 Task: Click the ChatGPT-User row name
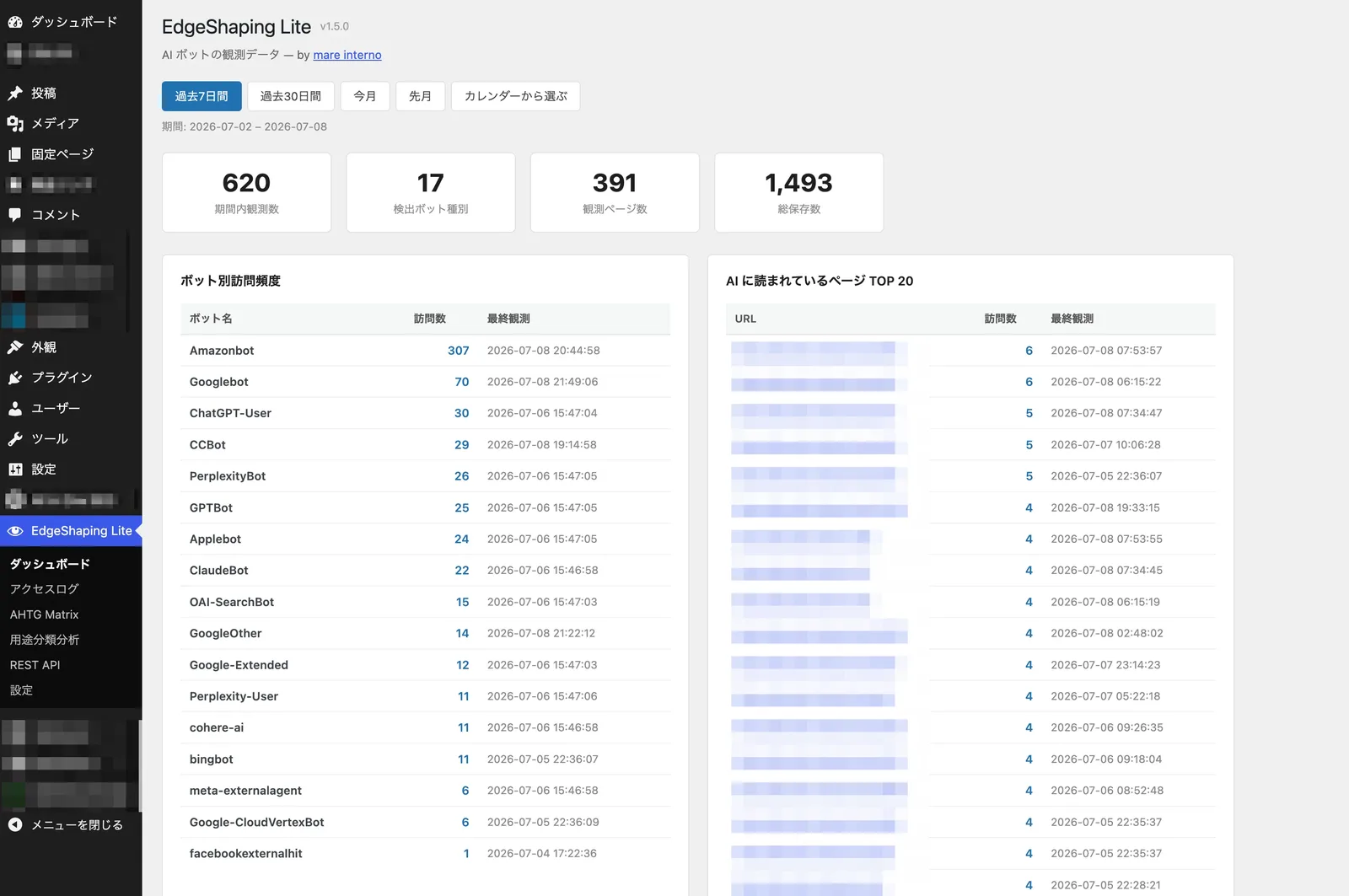[x=230, y=413]
